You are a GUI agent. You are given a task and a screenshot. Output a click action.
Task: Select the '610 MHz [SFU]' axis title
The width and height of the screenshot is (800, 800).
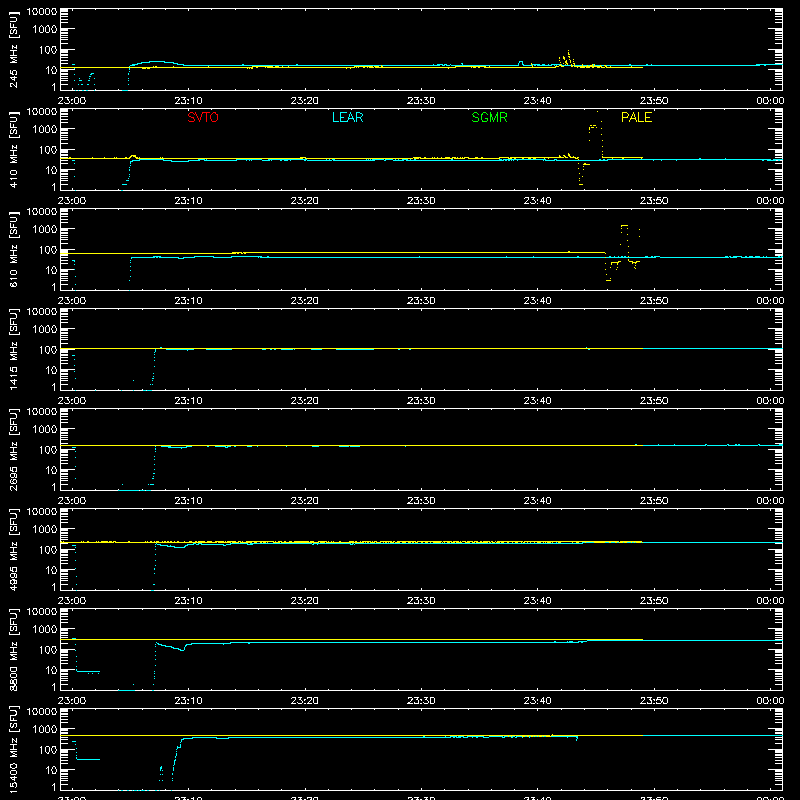click(13, 249)
